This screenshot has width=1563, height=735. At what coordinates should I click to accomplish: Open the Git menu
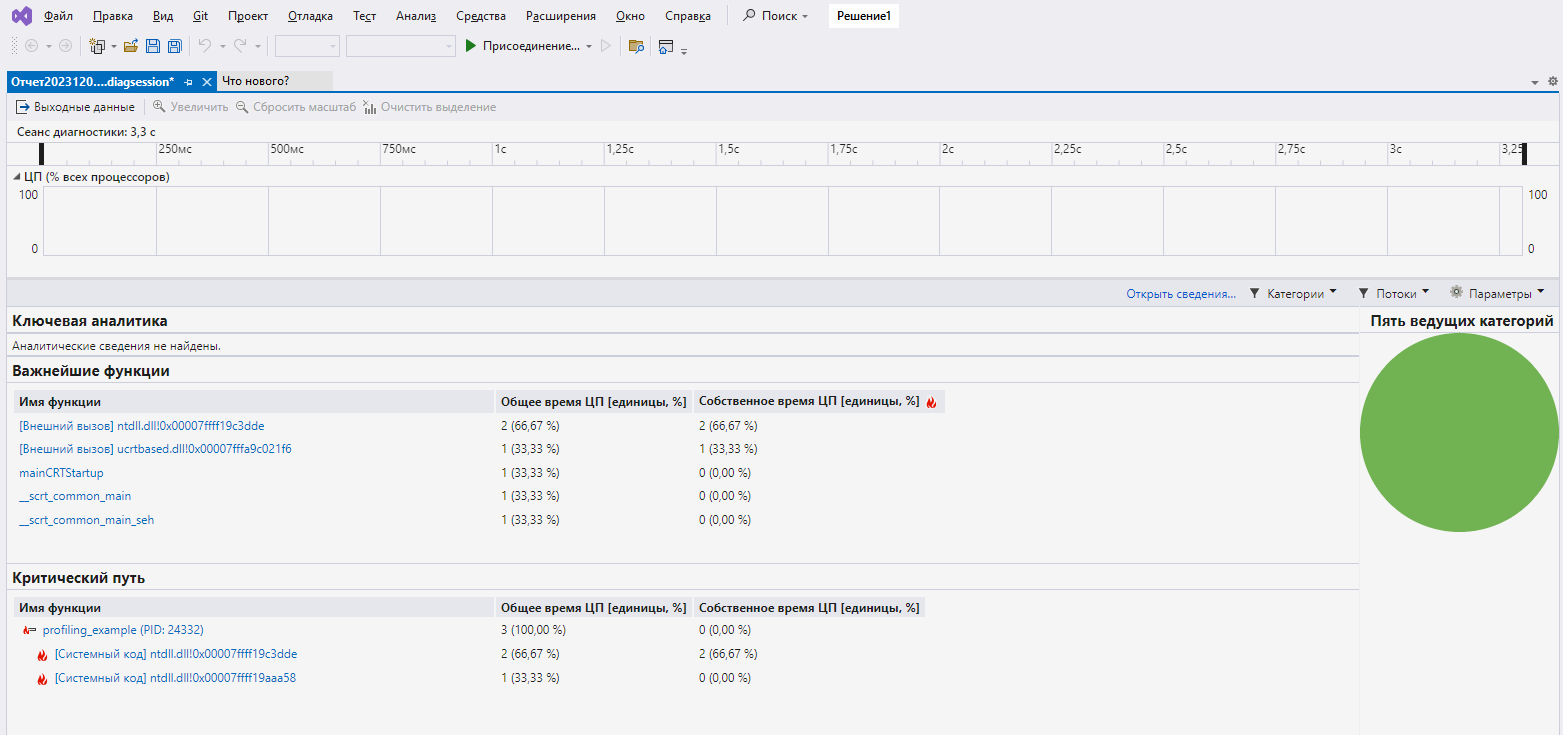(x=200, y=16)
